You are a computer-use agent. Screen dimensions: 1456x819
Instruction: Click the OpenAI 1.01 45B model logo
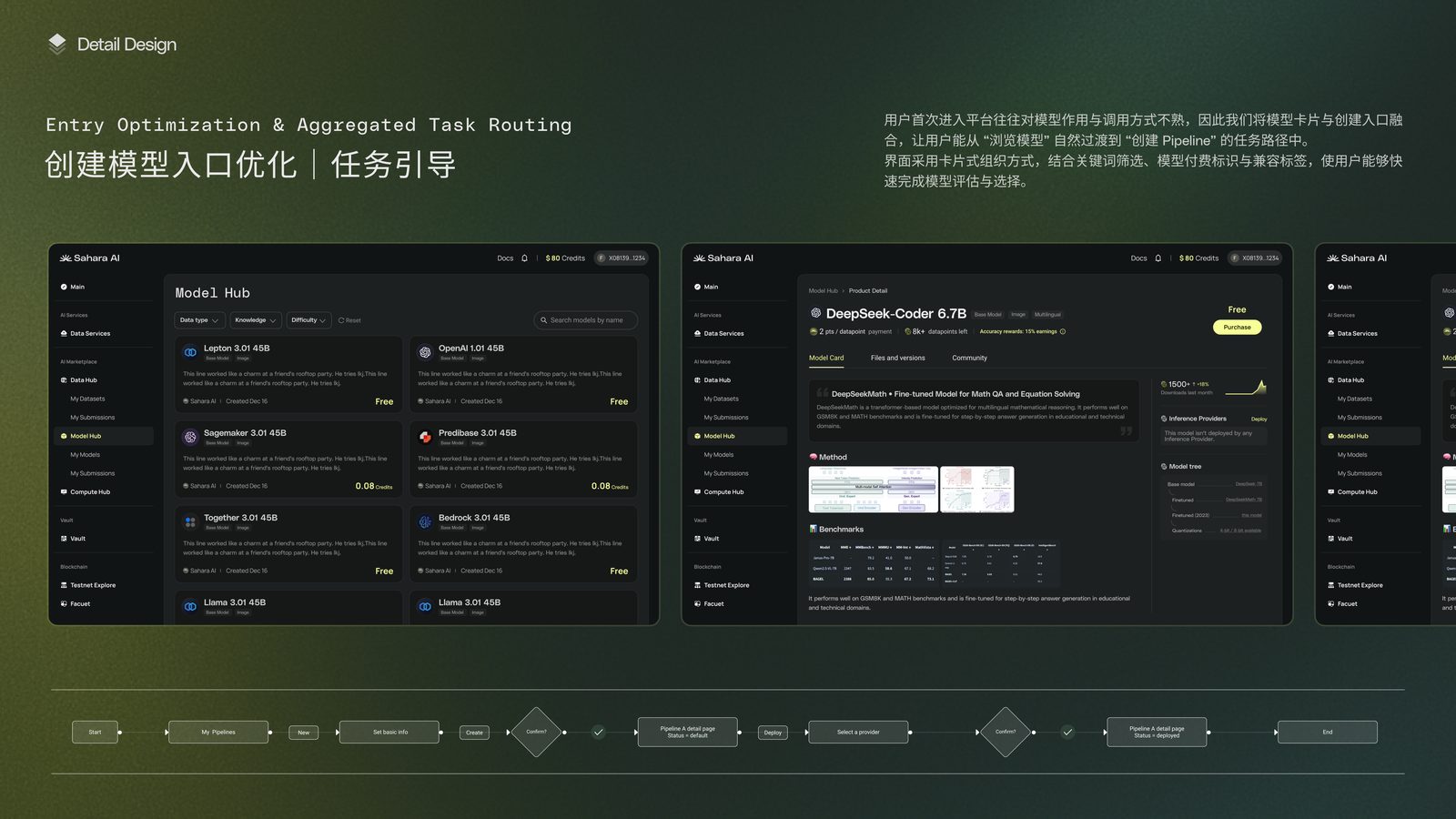425,352
